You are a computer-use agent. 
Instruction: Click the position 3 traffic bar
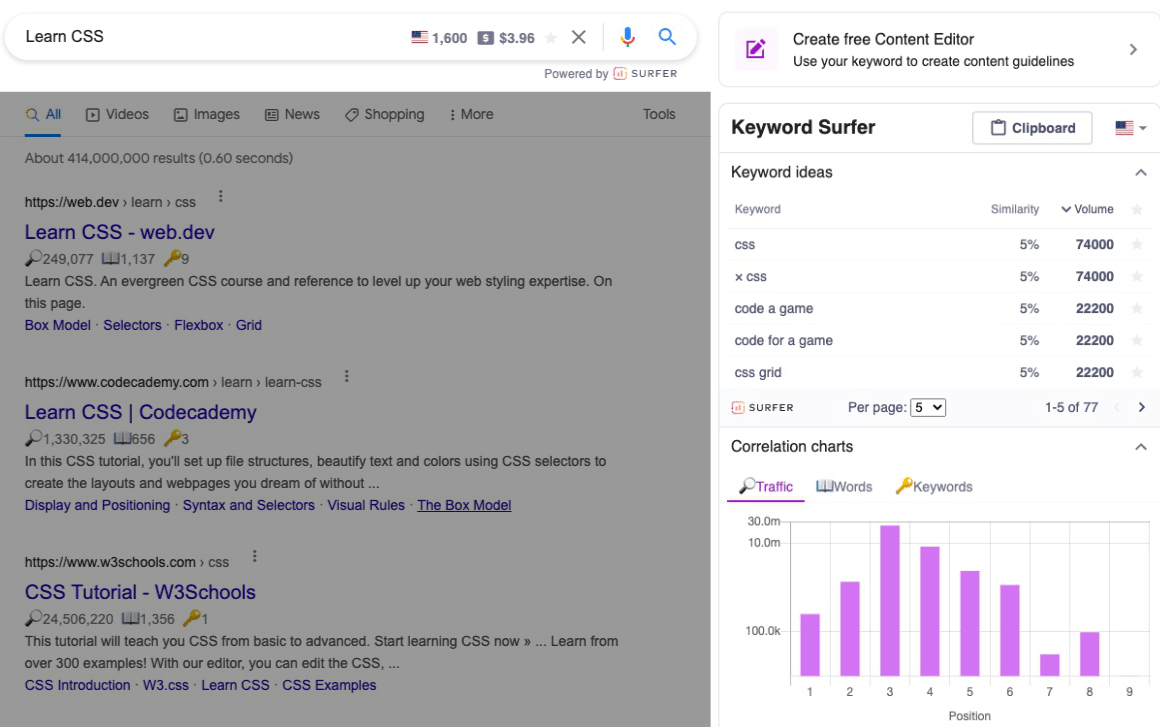[889, 600]
